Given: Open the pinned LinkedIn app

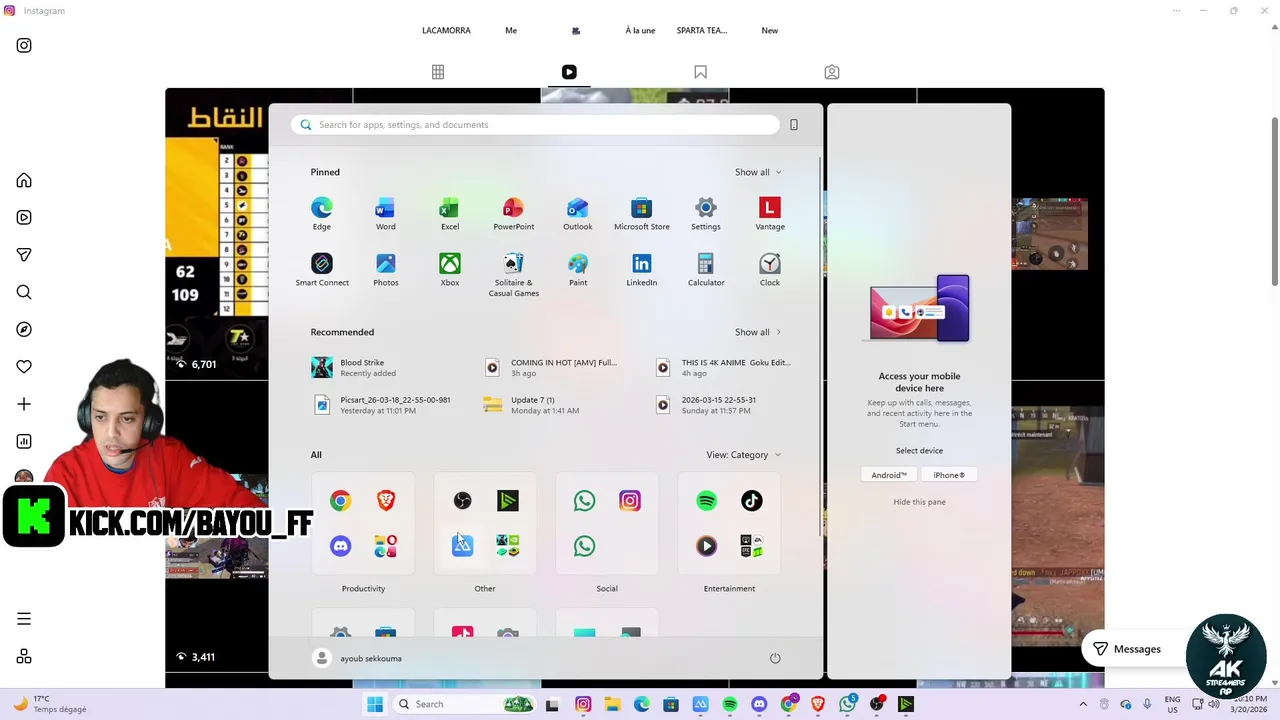Looking at the screenshot, I should click(641, 270).
